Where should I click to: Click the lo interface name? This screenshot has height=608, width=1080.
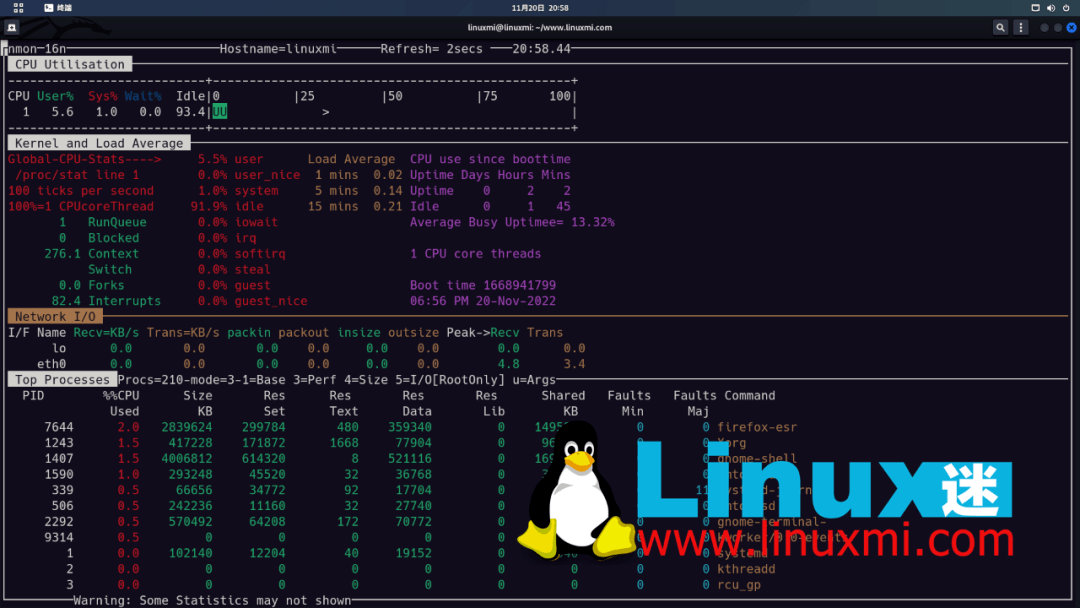[59, 348]
